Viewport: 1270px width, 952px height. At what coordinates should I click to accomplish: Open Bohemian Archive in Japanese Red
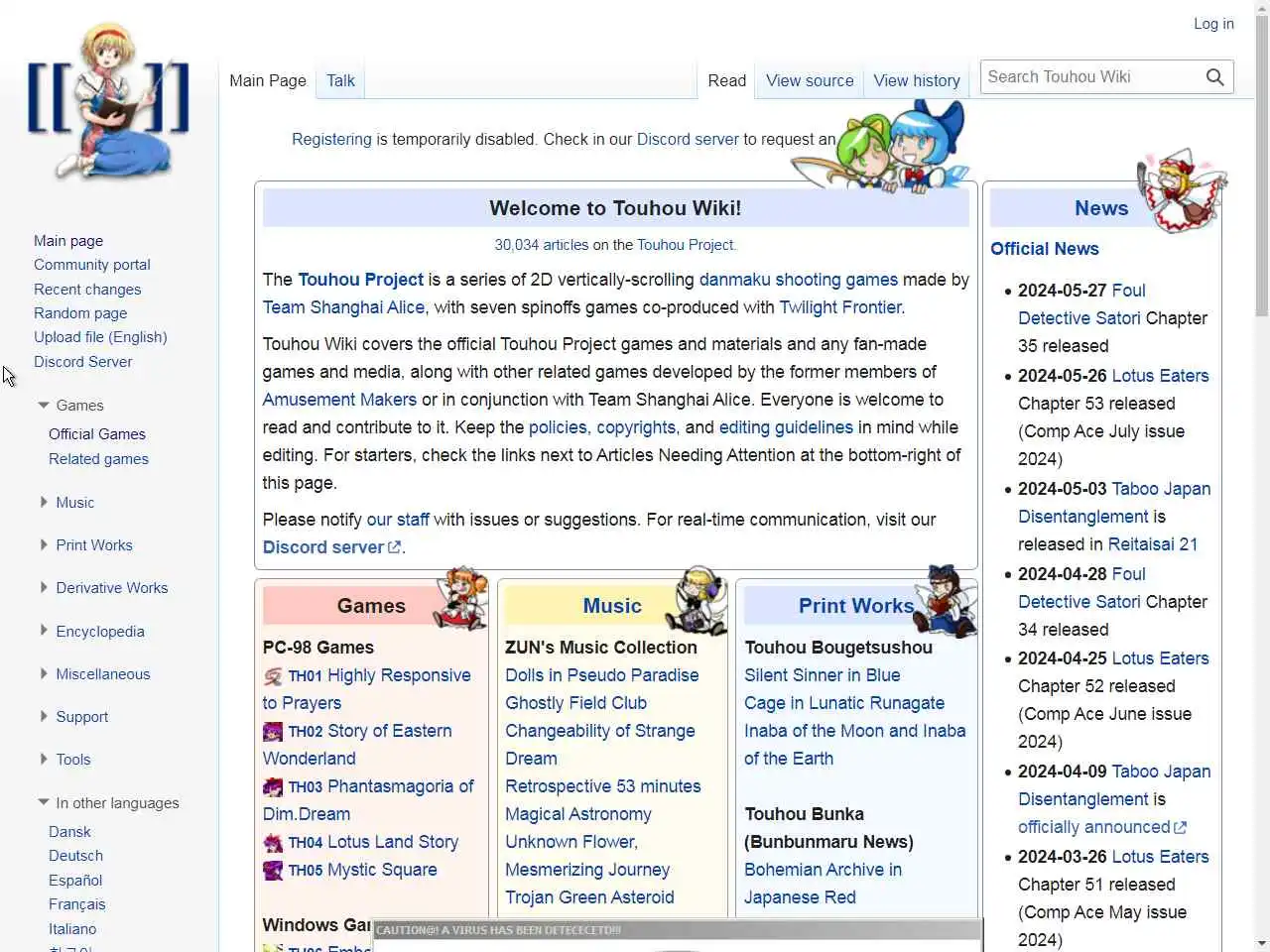pyautogui.click(x=824, y=884)
